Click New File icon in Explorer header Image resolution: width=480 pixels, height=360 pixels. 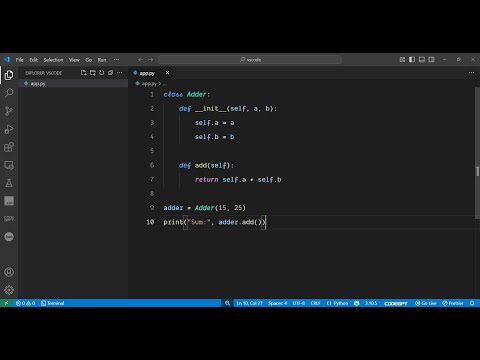click(x=83, y=73)
